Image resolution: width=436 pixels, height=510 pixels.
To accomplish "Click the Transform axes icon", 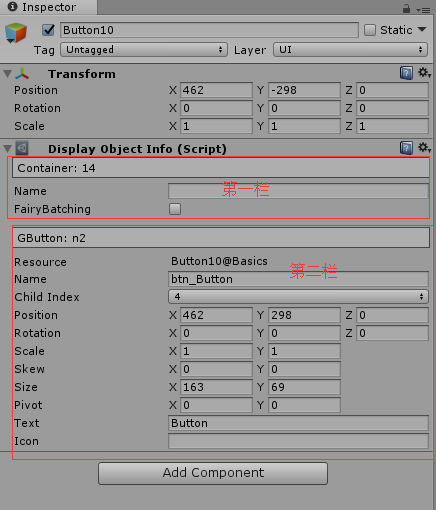I will pyautogui.click(x=22, y=74).
